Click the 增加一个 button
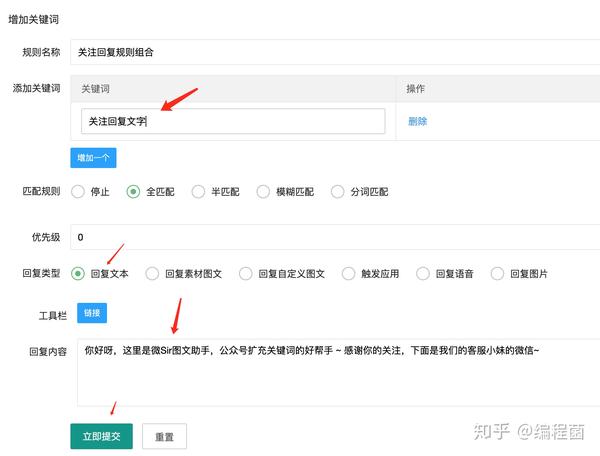The height and width of the screenshot is (456, 600). point(93,158)
